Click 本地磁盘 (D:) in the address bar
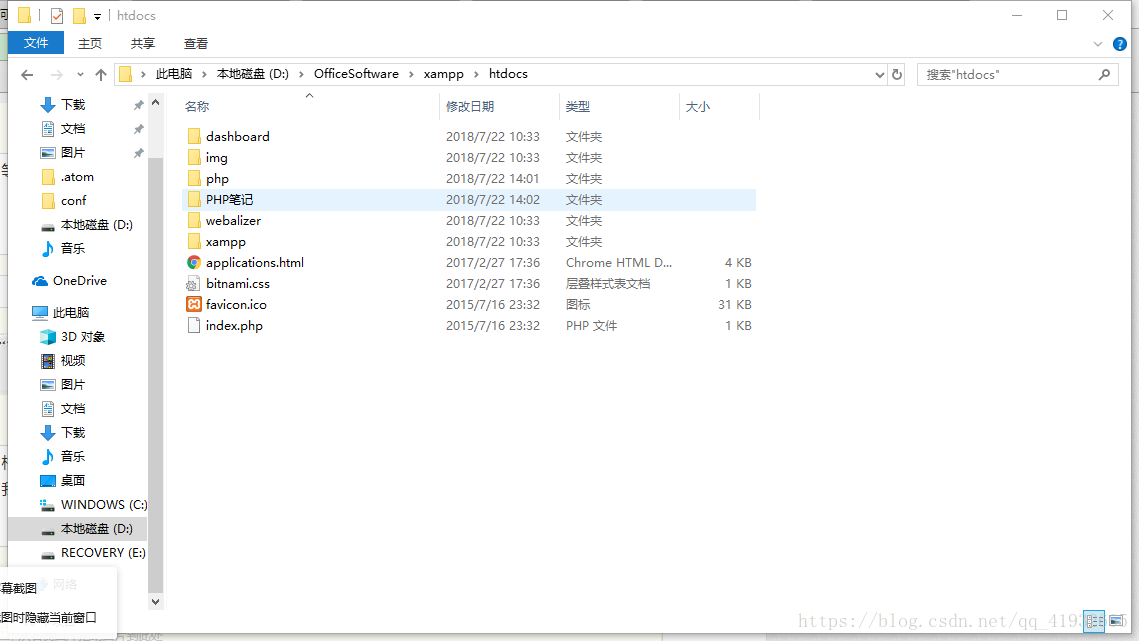Image resolution: width=1139 pixels, height=641 pixels. click(252, 73)
